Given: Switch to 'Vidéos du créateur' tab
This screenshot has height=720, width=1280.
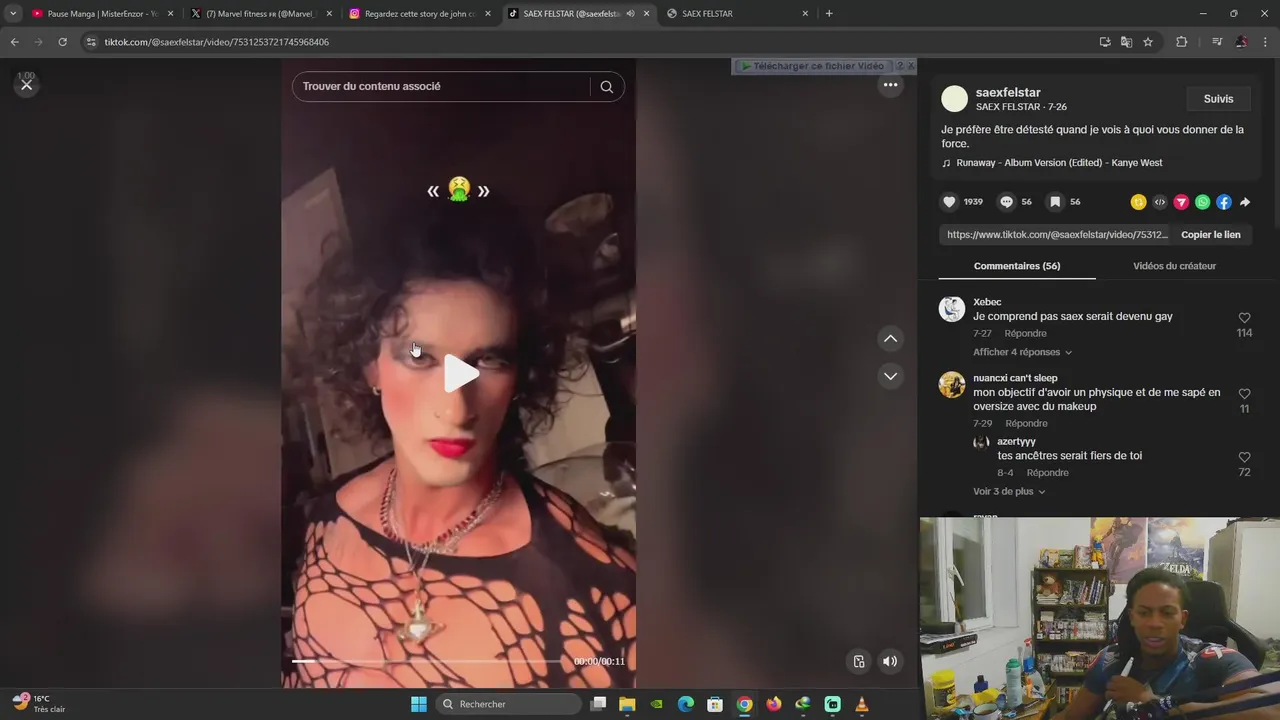Looking at the screenshot, I should 1174,266.
